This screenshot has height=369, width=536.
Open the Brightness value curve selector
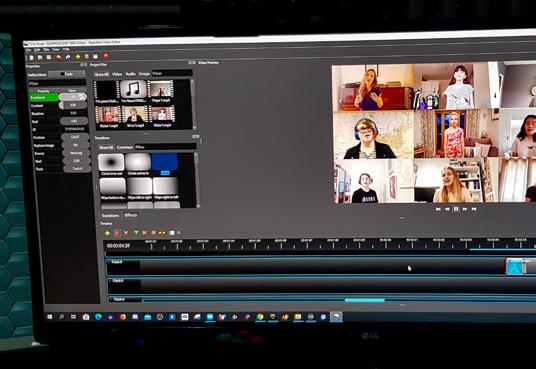pyautogui.click(x=82, y=97)
